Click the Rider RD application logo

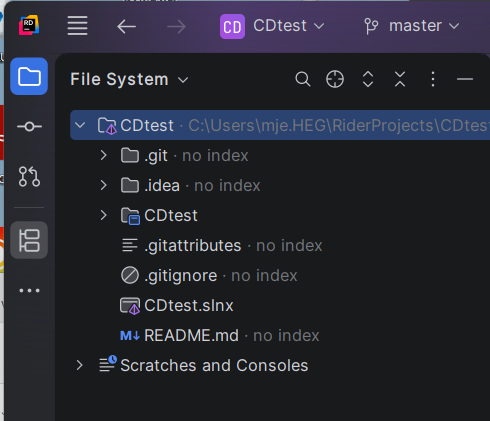pyautogui.click(x=29, y=25)
